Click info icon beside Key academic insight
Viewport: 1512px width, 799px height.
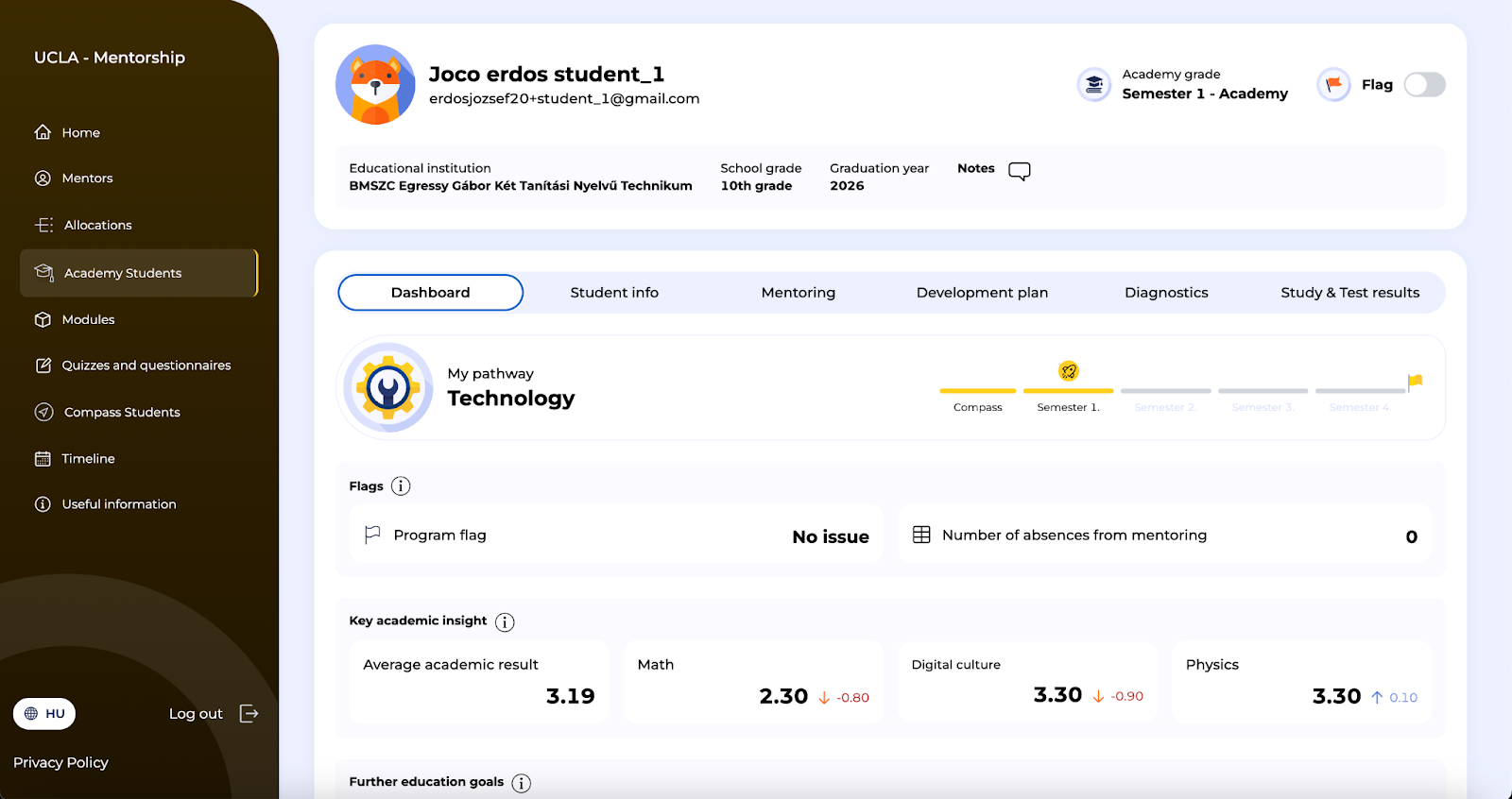click(505, 622)
